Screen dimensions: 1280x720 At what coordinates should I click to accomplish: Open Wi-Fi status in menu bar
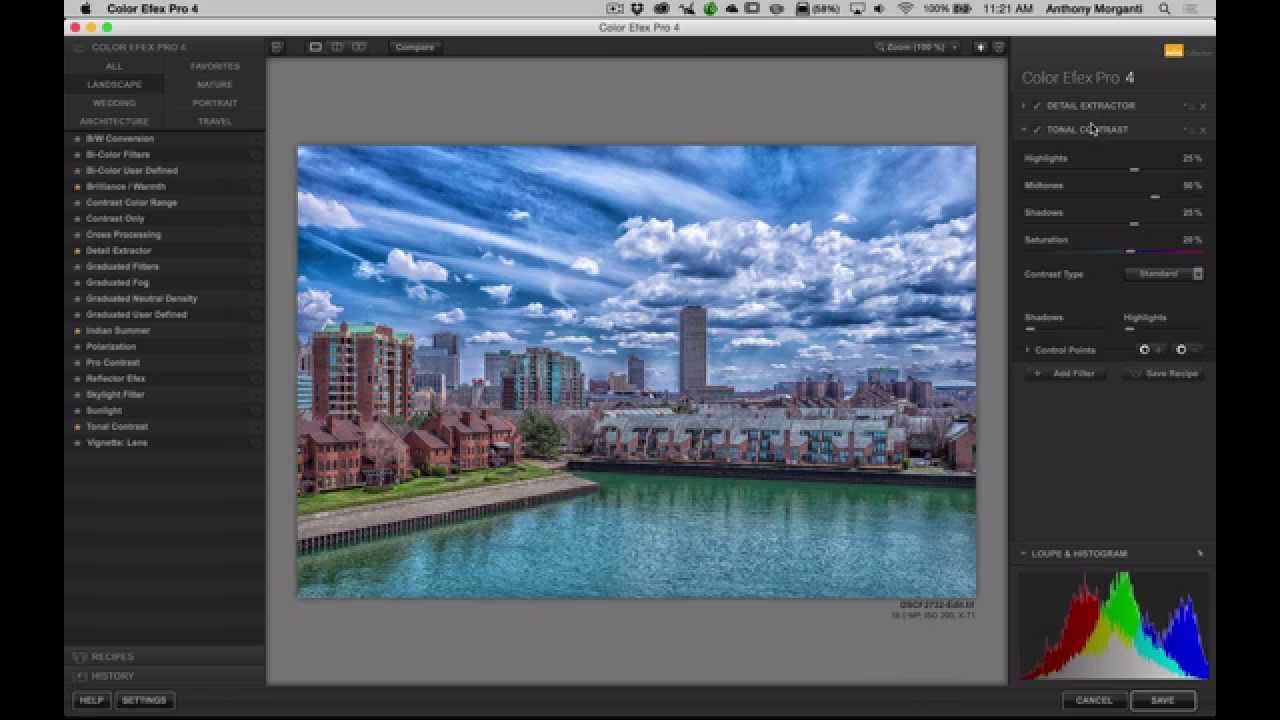906,9
